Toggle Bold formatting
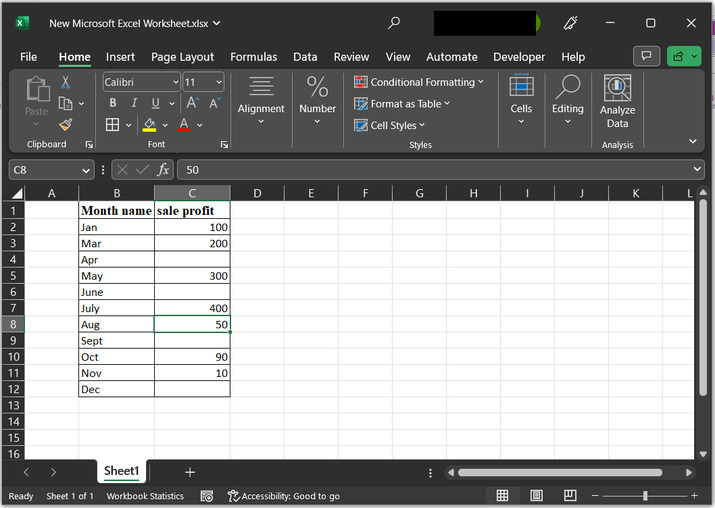 click(x=112, y=103)
